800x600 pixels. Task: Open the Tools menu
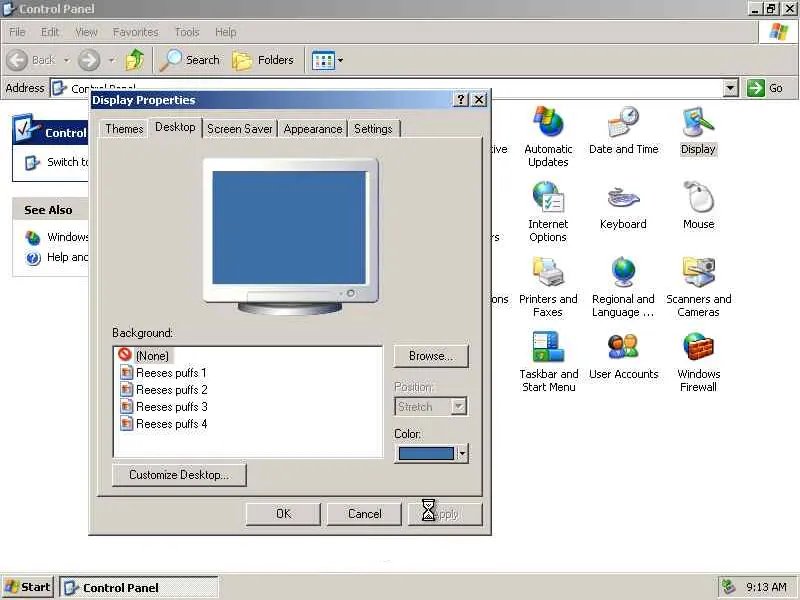pos(187,32)
